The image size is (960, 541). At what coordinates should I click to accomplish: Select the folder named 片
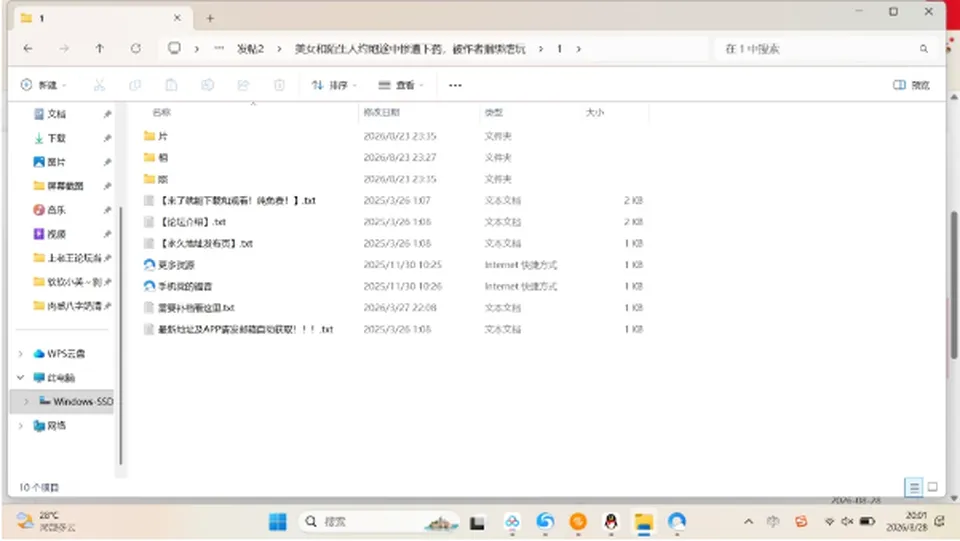click(x=162, y=136)
